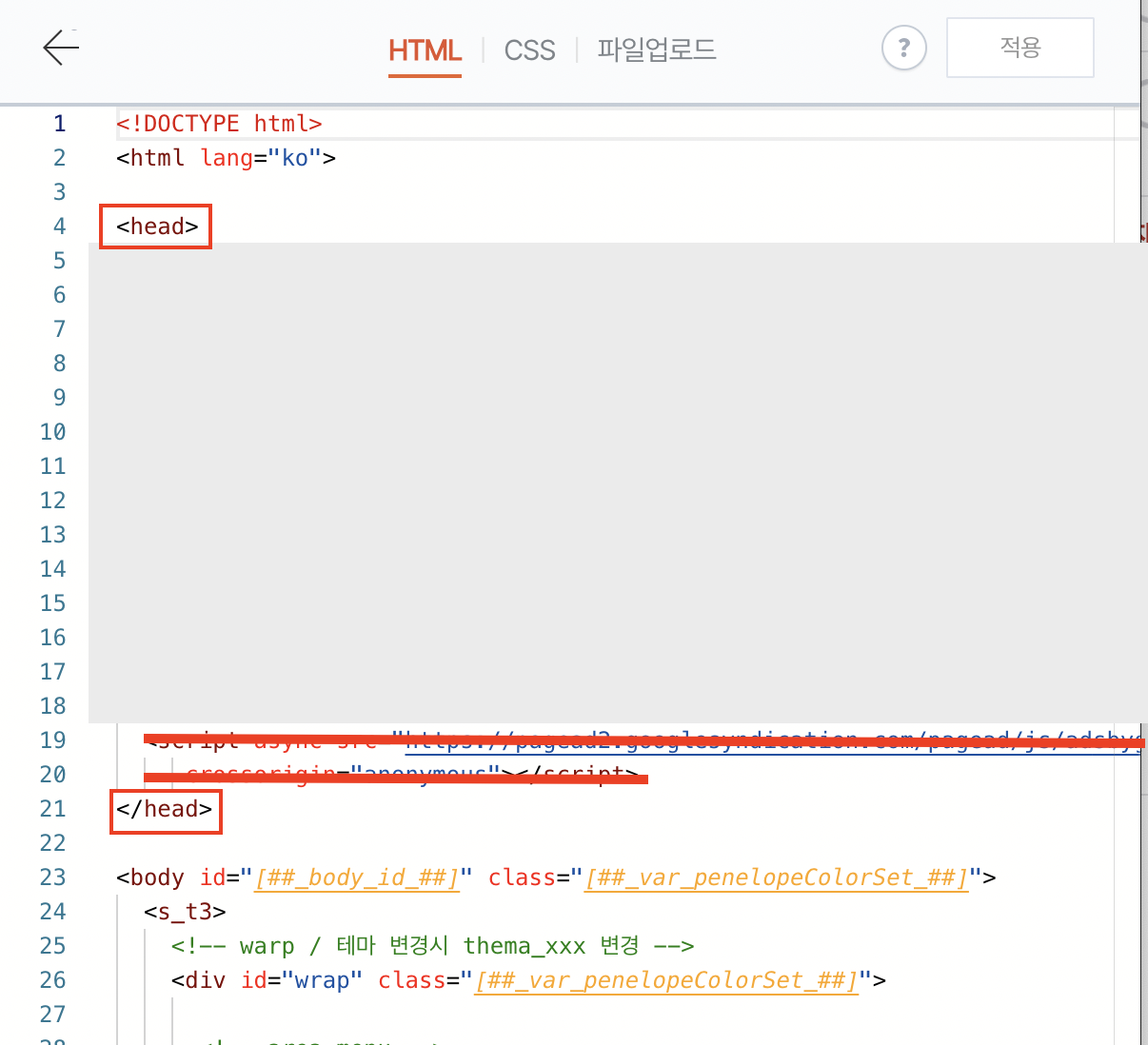Viewport: 1148px width, 1045px height.
Task: Click the googlesyndication script URL
Action: point(772,740)
